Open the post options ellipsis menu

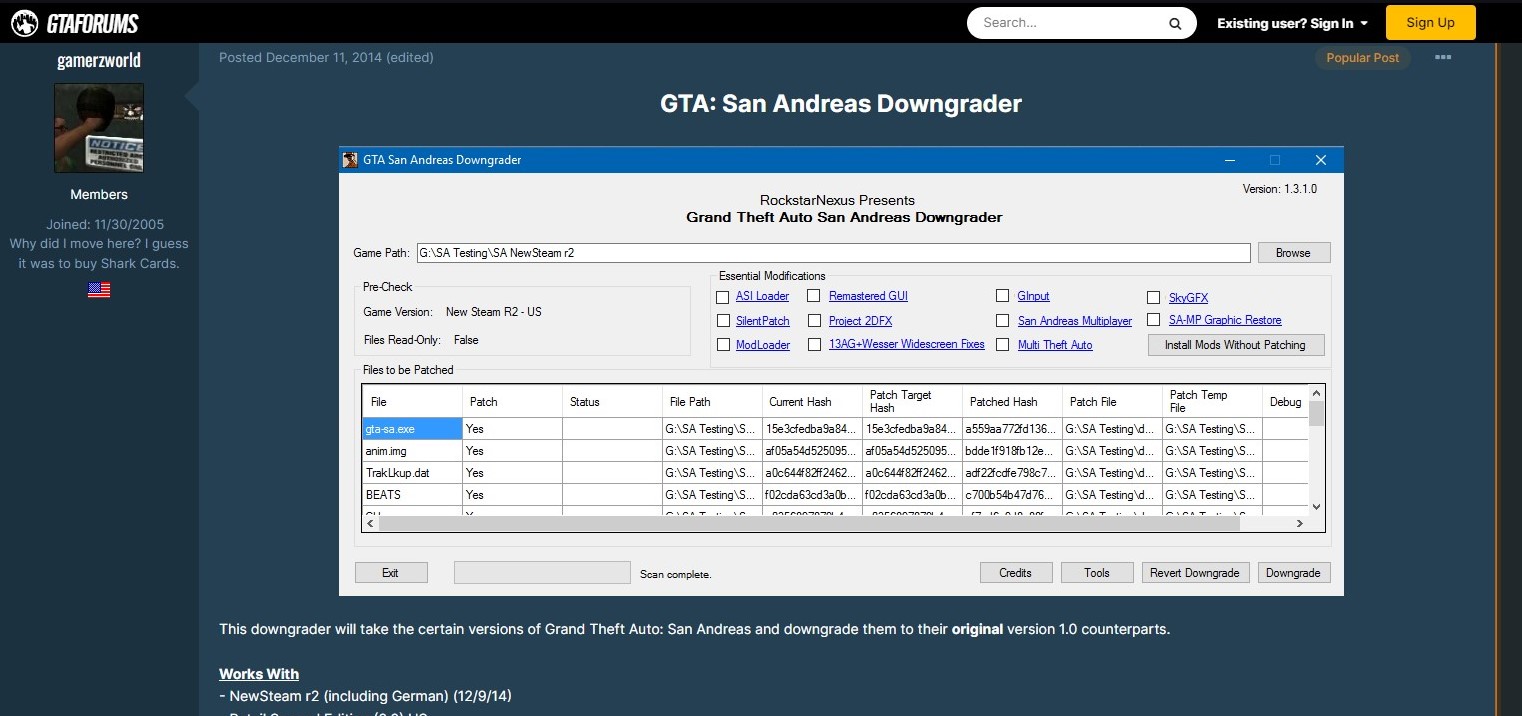[1442, 58]
